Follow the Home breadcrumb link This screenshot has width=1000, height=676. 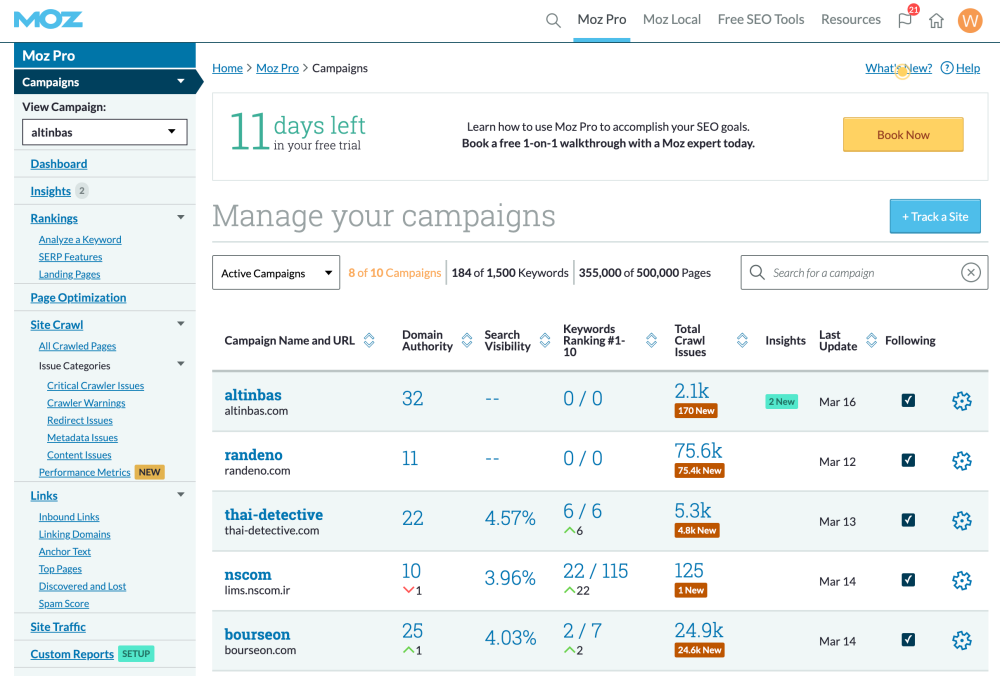[x=227, y=68]
